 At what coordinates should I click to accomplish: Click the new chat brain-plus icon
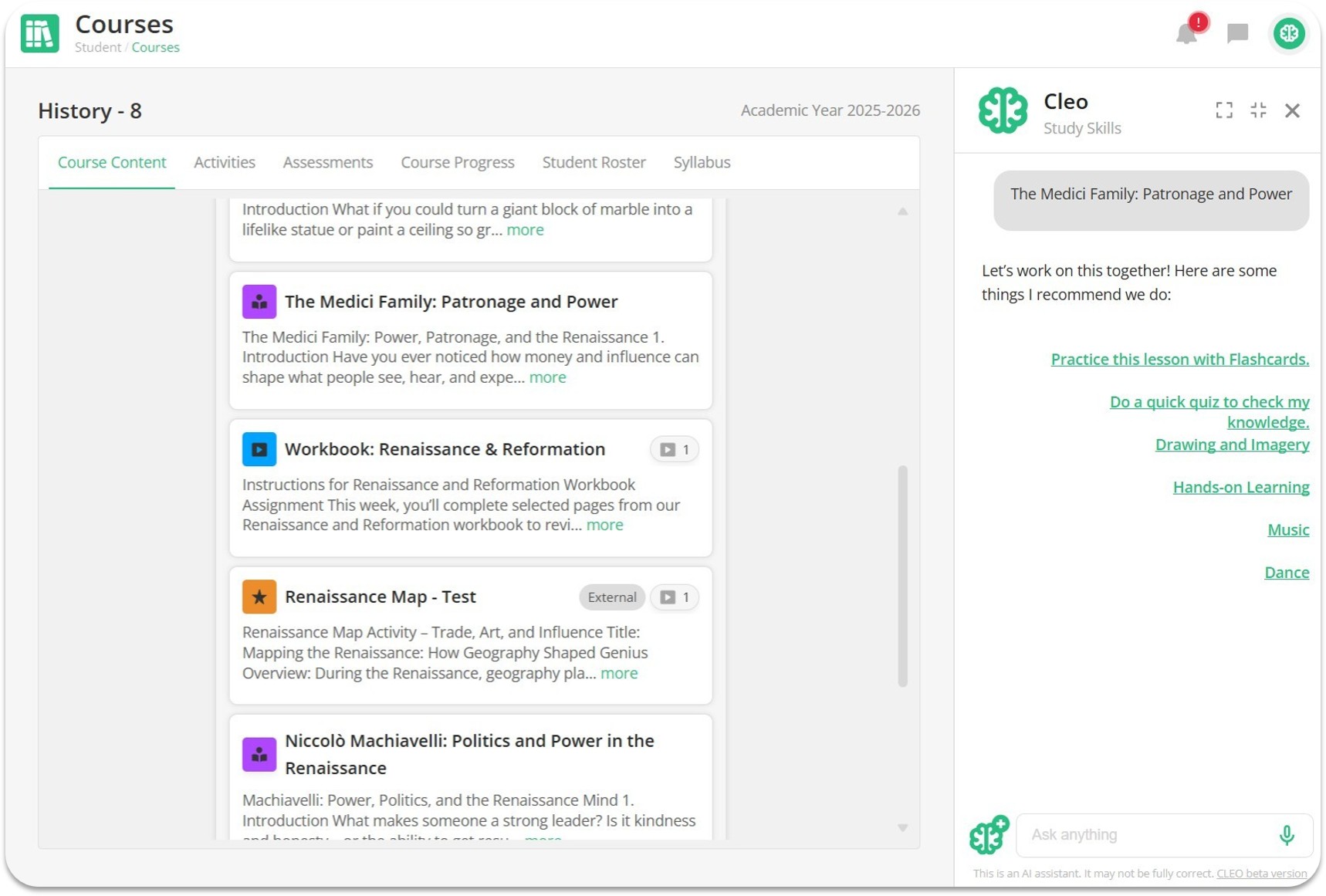pos(989,834)
